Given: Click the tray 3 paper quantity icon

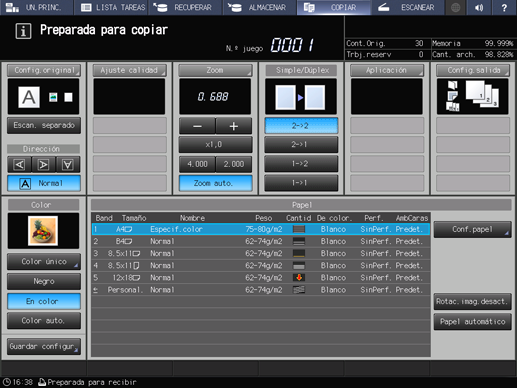Looking at the screenshot, I should click(299, 253).
